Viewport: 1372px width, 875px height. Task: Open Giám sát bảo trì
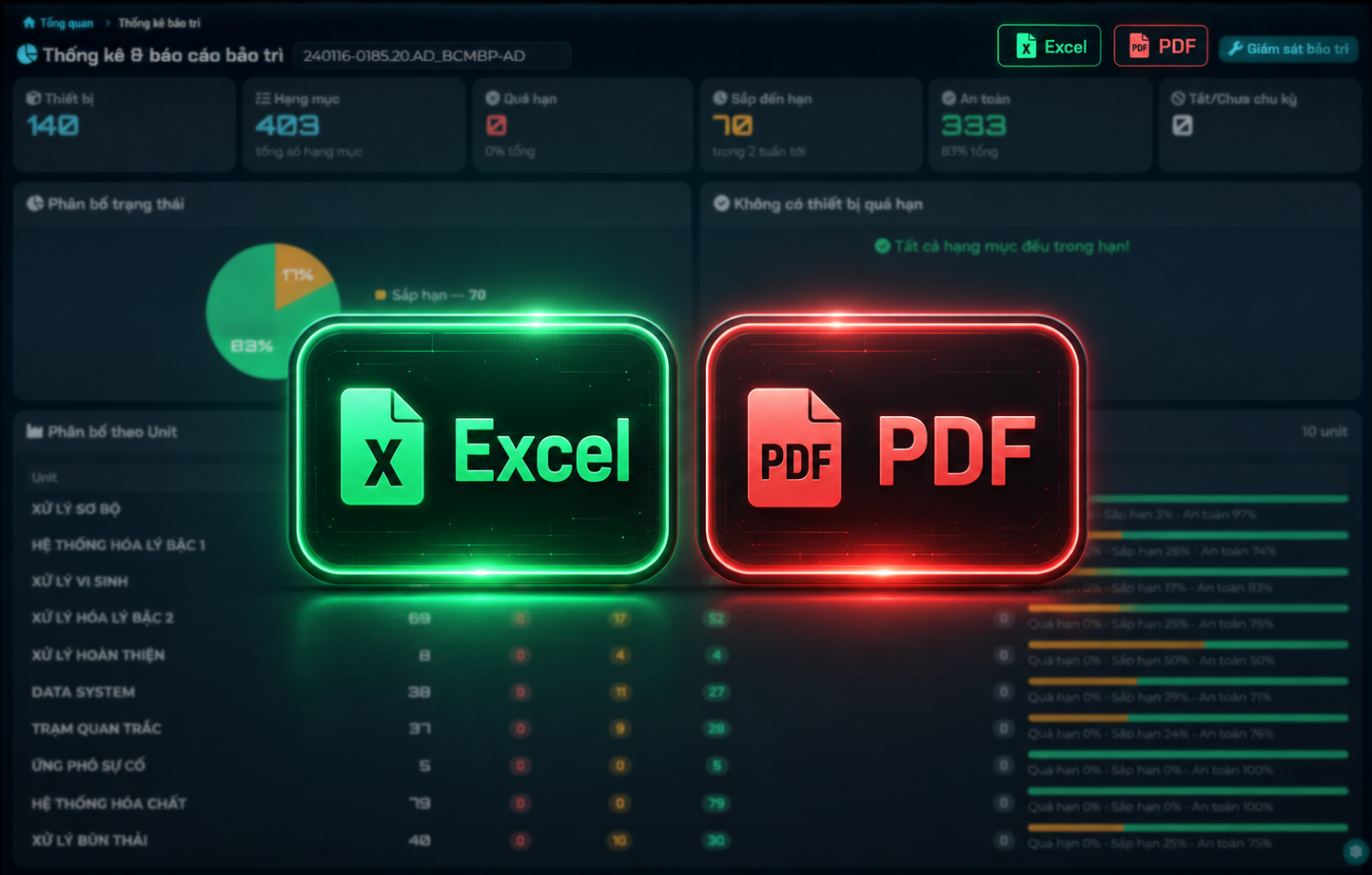point(1288,48)
